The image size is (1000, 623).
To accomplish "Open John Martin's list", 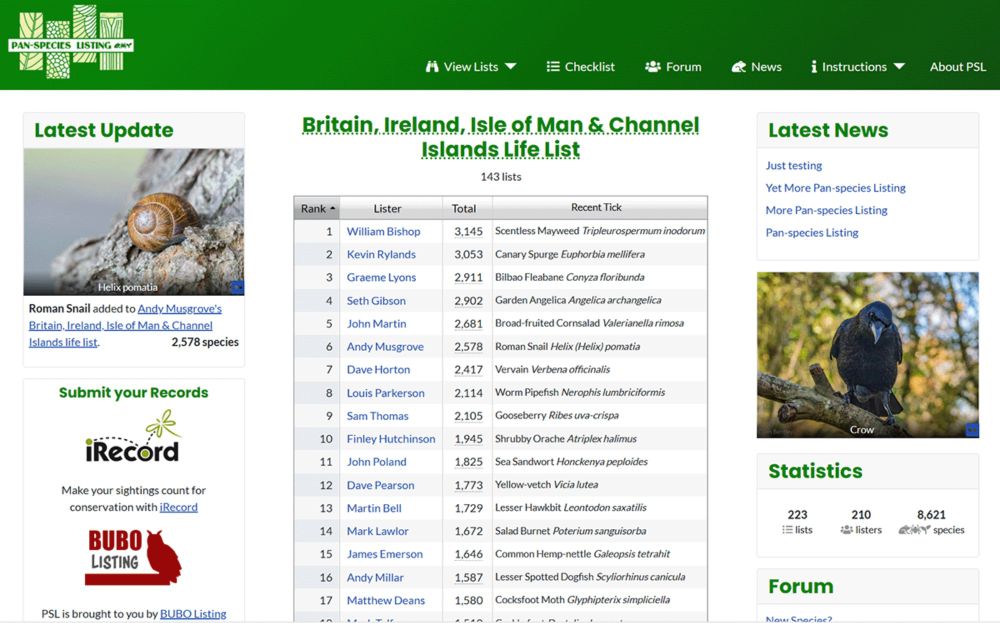I will [376, 323].
